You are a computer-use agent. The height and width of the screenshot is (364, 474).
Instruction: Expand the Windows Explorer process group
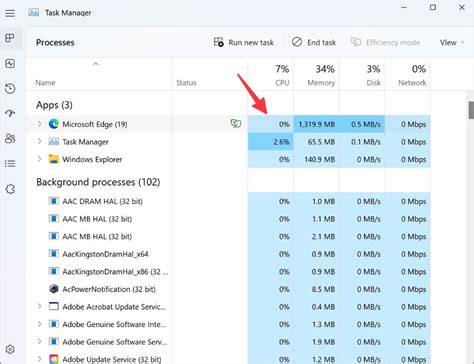39,159
